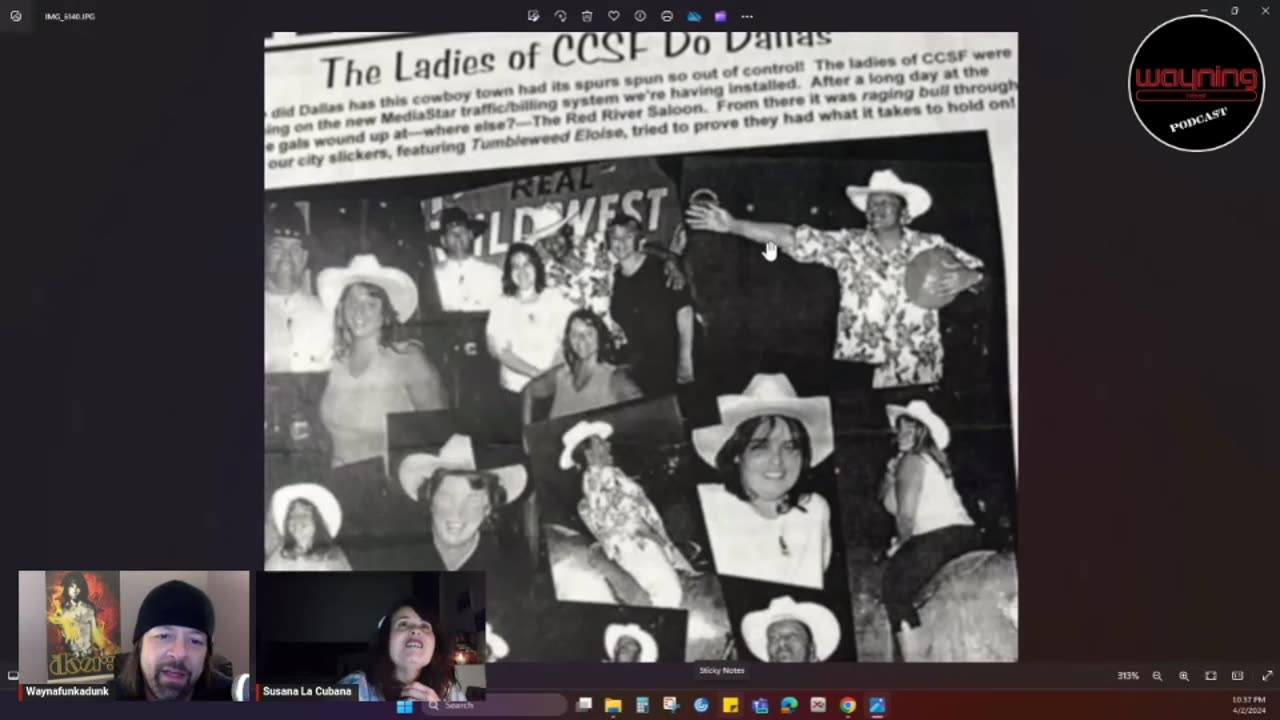The height and width of the screenshot is (720, 1280).
Task: Delete the photo with the trash icon
Action: click(587, 16)
